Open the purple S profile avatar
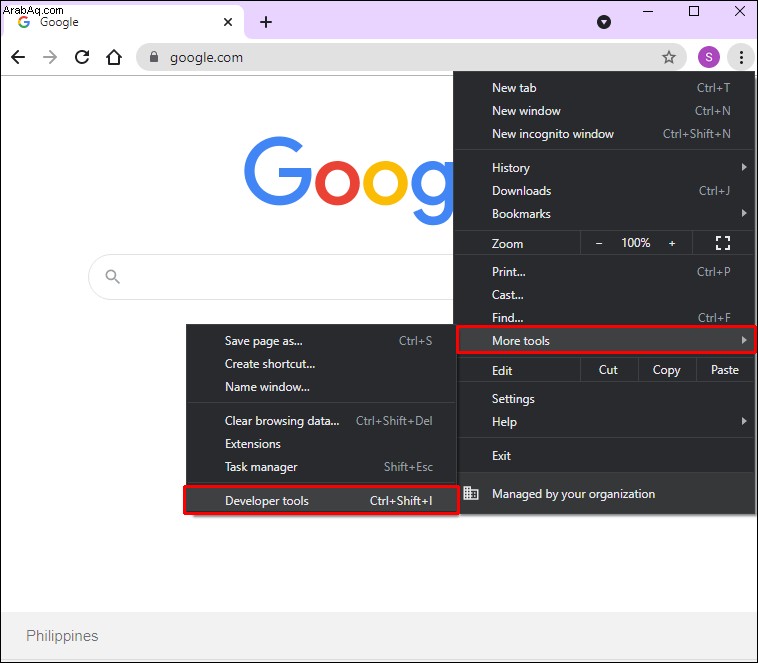Screen dimensions: 758x663 pyautogui.click(x=709, y=57)
